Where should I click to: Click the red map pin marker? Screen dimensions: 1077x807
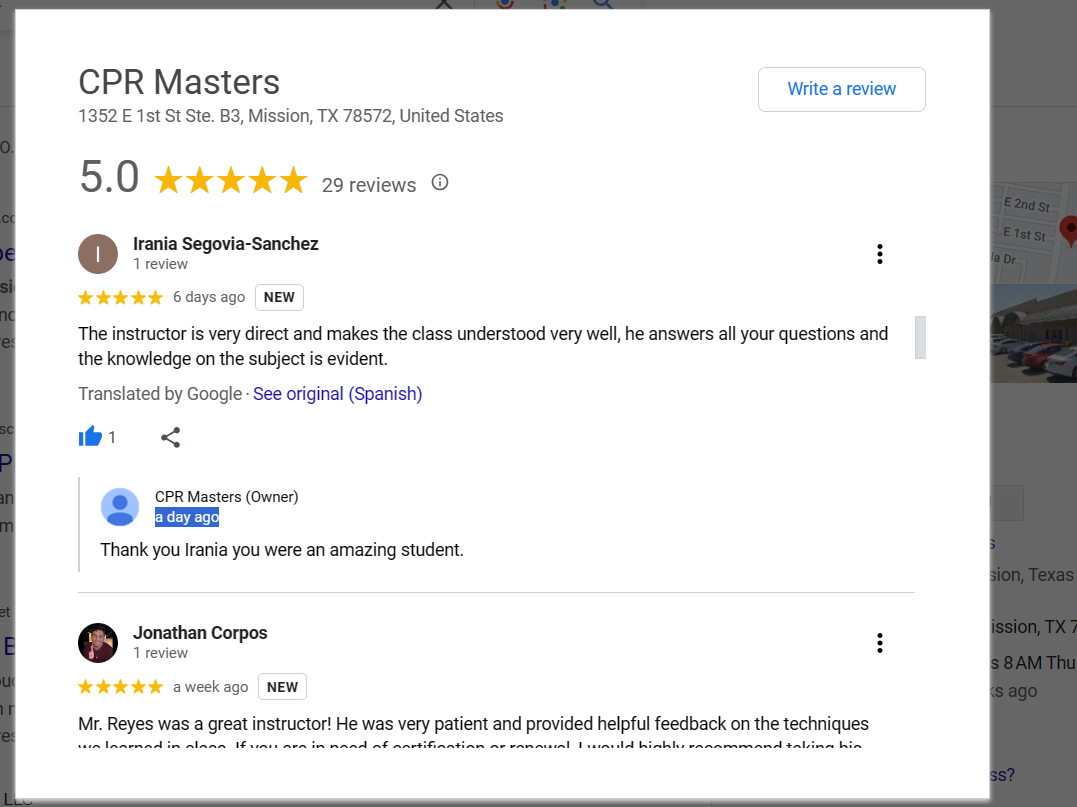pos(1068,229)
